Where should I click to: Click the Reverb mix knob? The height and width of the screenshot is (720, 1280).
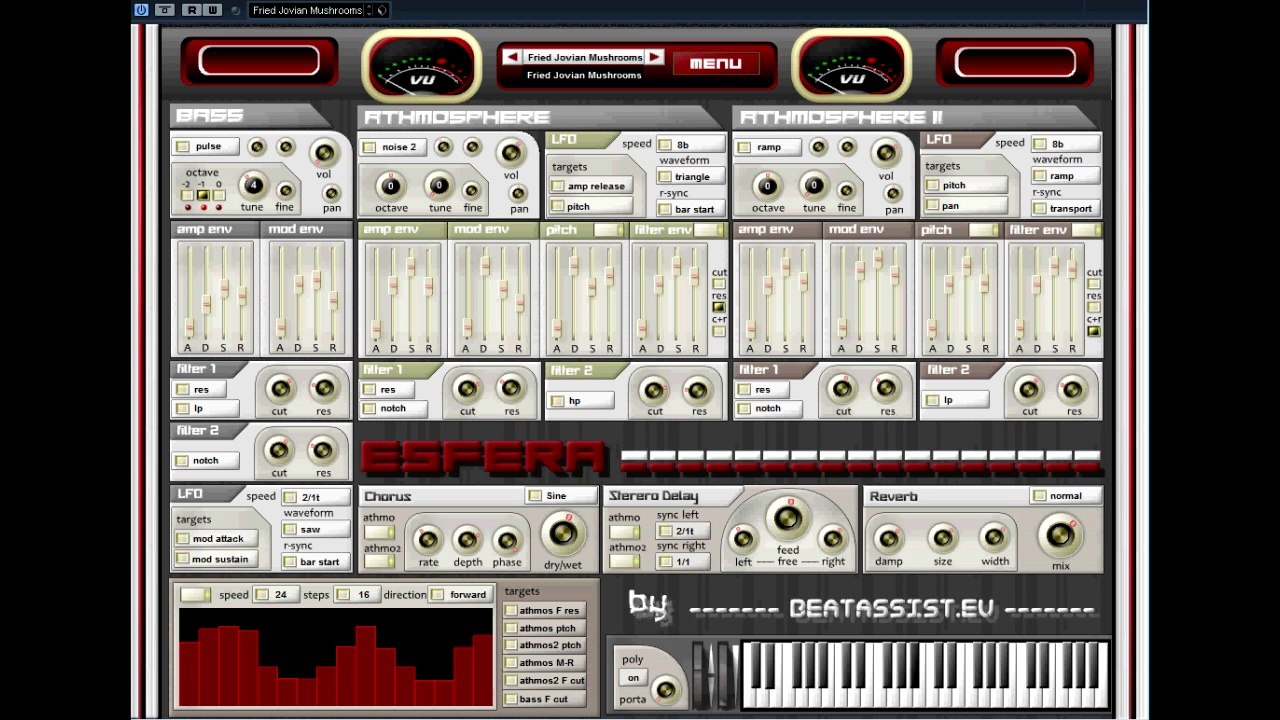(1060, 536)
